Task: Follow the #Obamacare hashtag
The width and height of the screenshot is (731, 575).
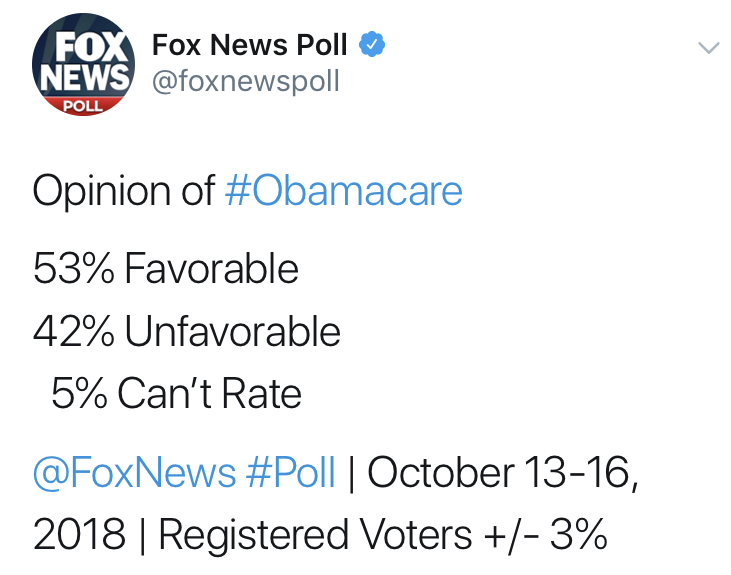Action: [344, 190]
